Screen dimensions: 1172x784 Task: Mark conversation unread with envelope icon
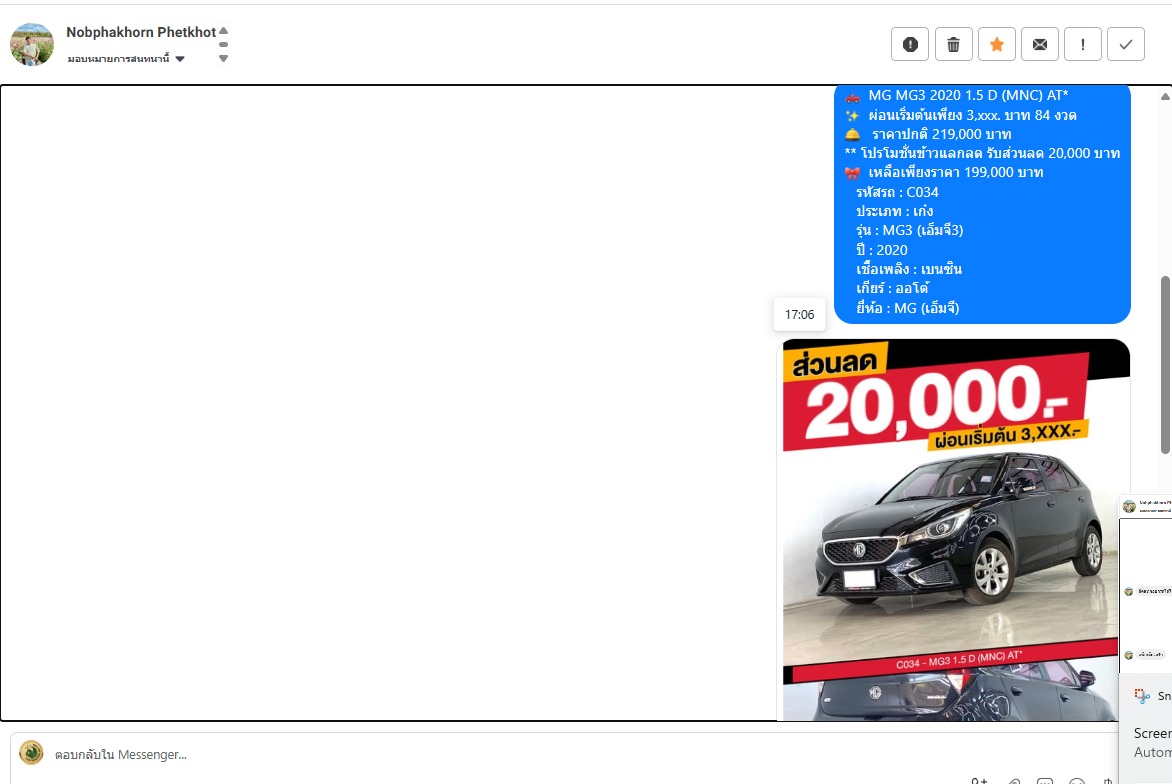(1040, 44)
